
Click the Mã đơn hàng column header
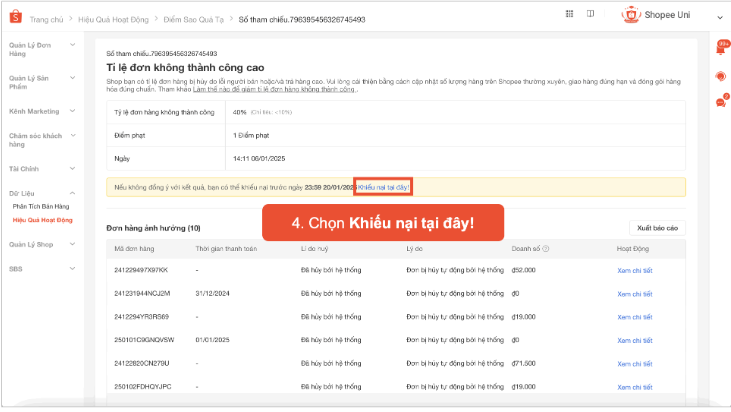click(x=134, y=249)
